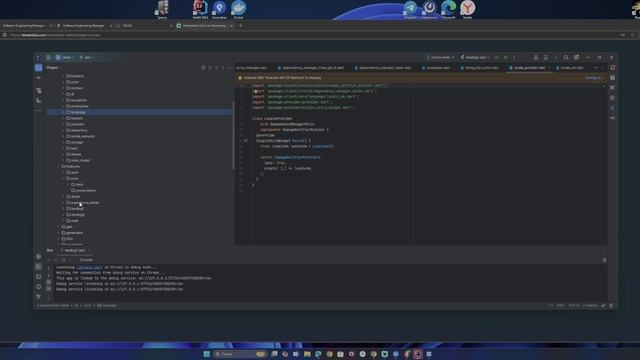Click the Debug button in toolbar
The height and width of the screenshot is (360, 640).
coord(505,58)
